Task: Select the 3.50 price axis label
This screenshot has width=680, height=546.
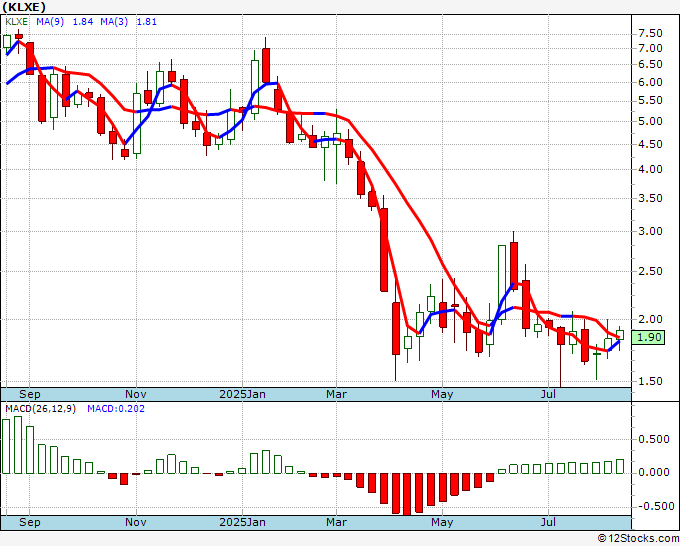Action: [651, 198]
